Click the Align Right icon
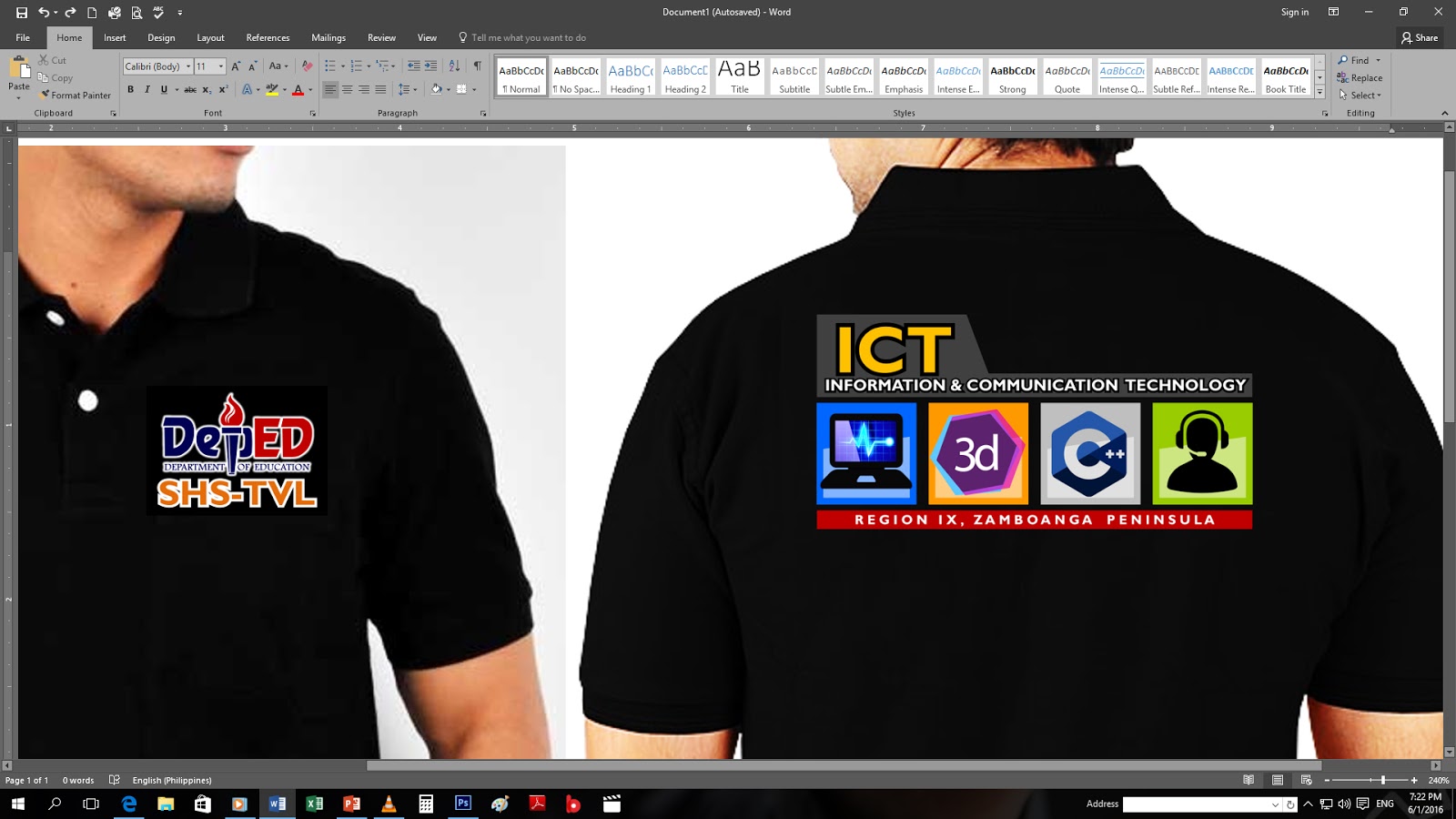 click(x=363, y=89)
